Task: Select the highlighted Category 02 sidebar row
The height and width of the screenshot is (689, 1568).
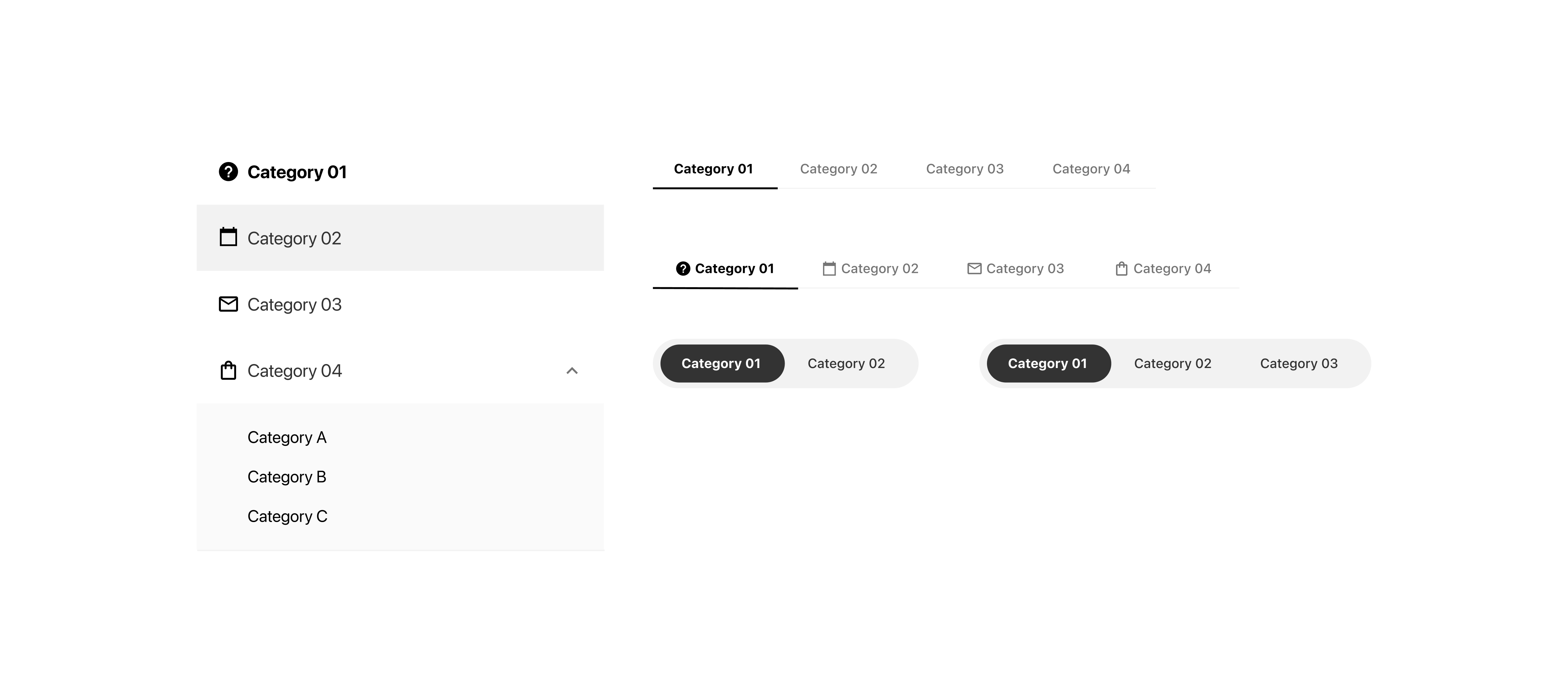Action: click(400, 238)
